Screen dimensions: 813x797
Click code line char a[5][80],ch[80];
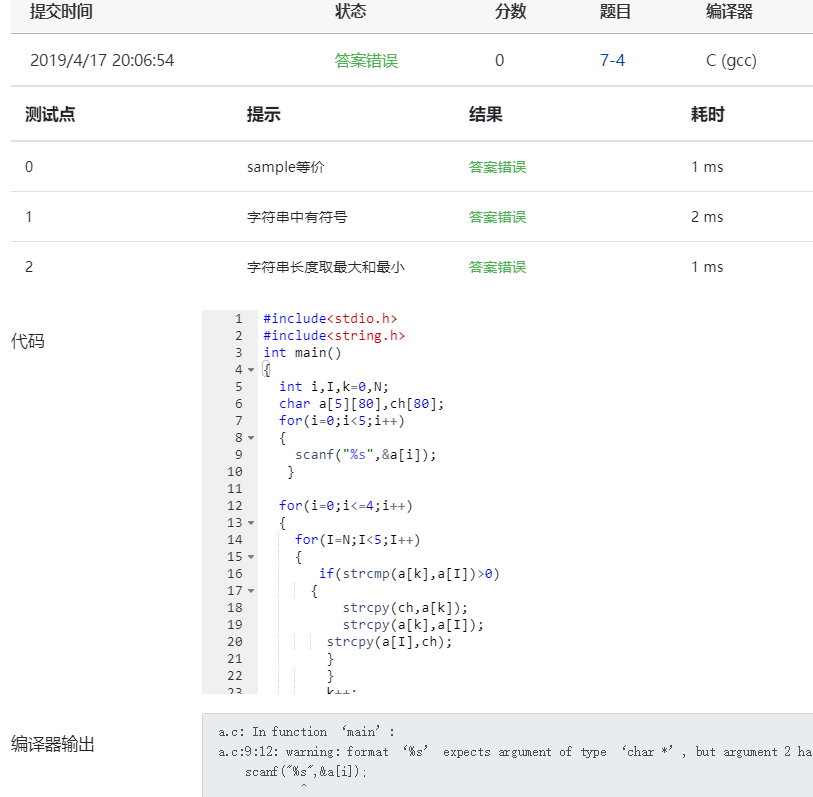[361, 403]
